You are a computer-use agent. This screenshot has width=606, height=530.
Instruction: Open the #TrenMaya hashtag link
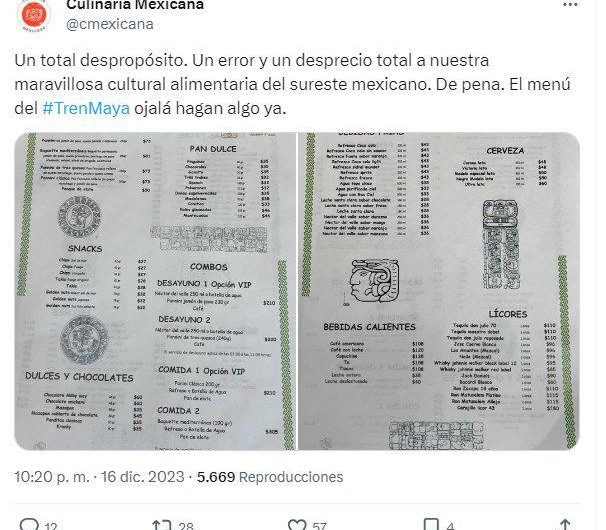86,108
